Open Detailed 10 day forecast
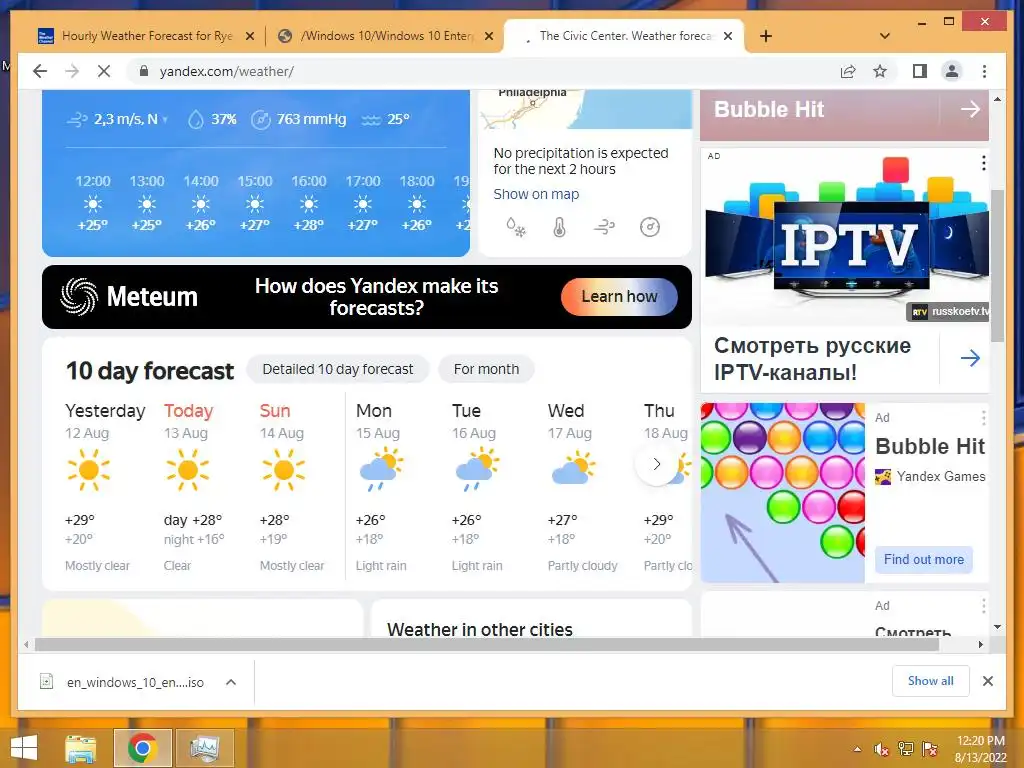The height and width of the screenshot is (768, 1024). [338, 369]
